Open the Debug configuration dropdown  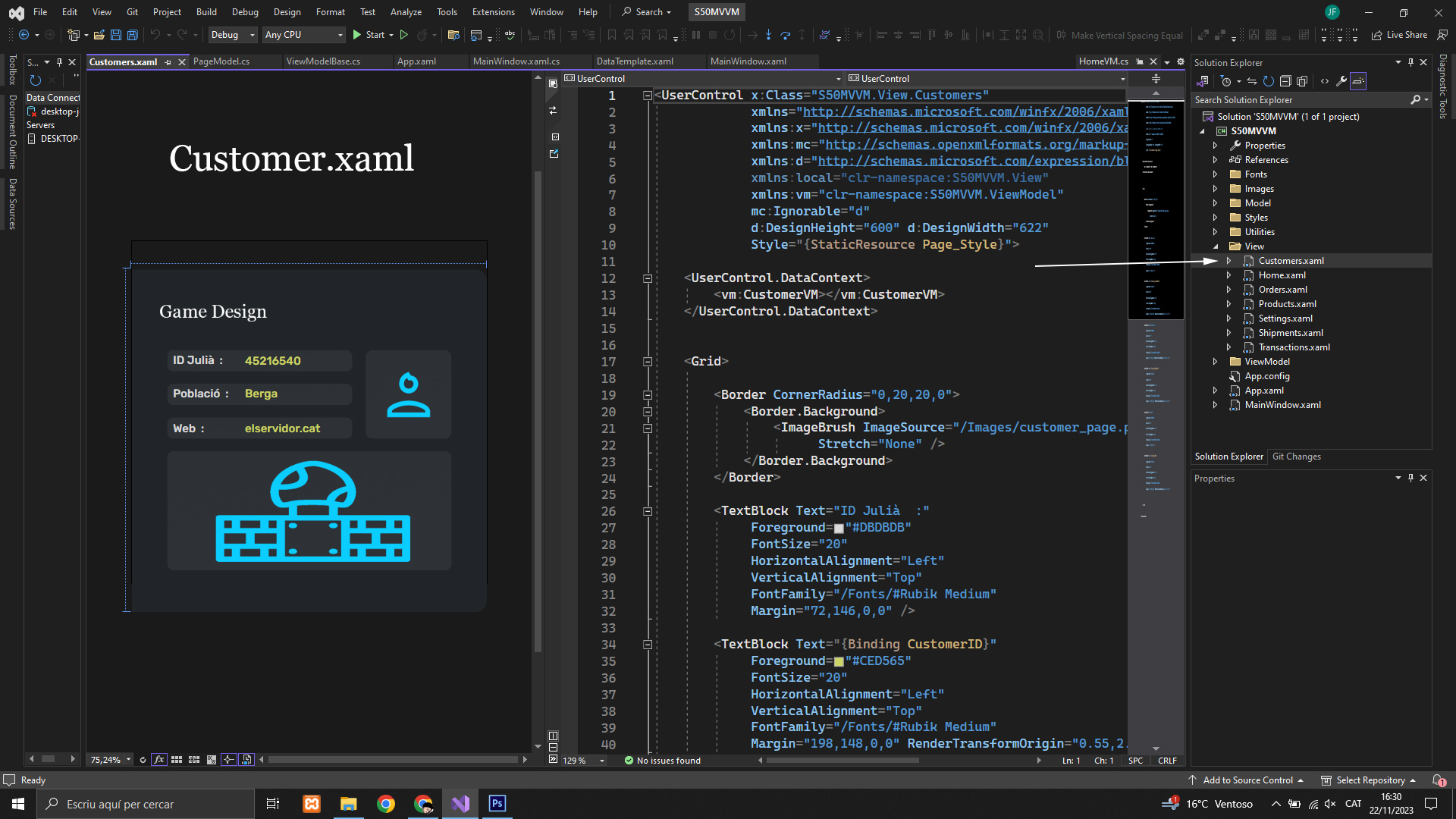(232, 35)
